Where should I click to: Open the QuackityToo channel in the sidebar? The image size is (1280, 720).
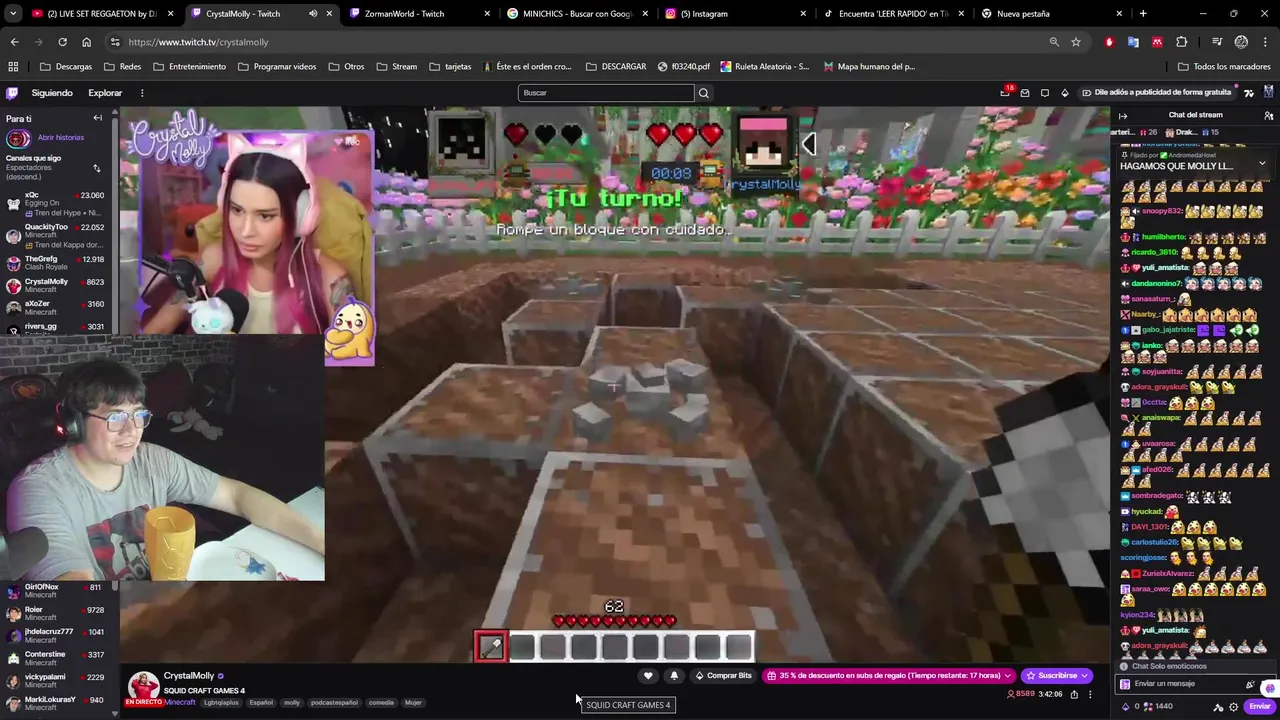click(x=56, y=236)
